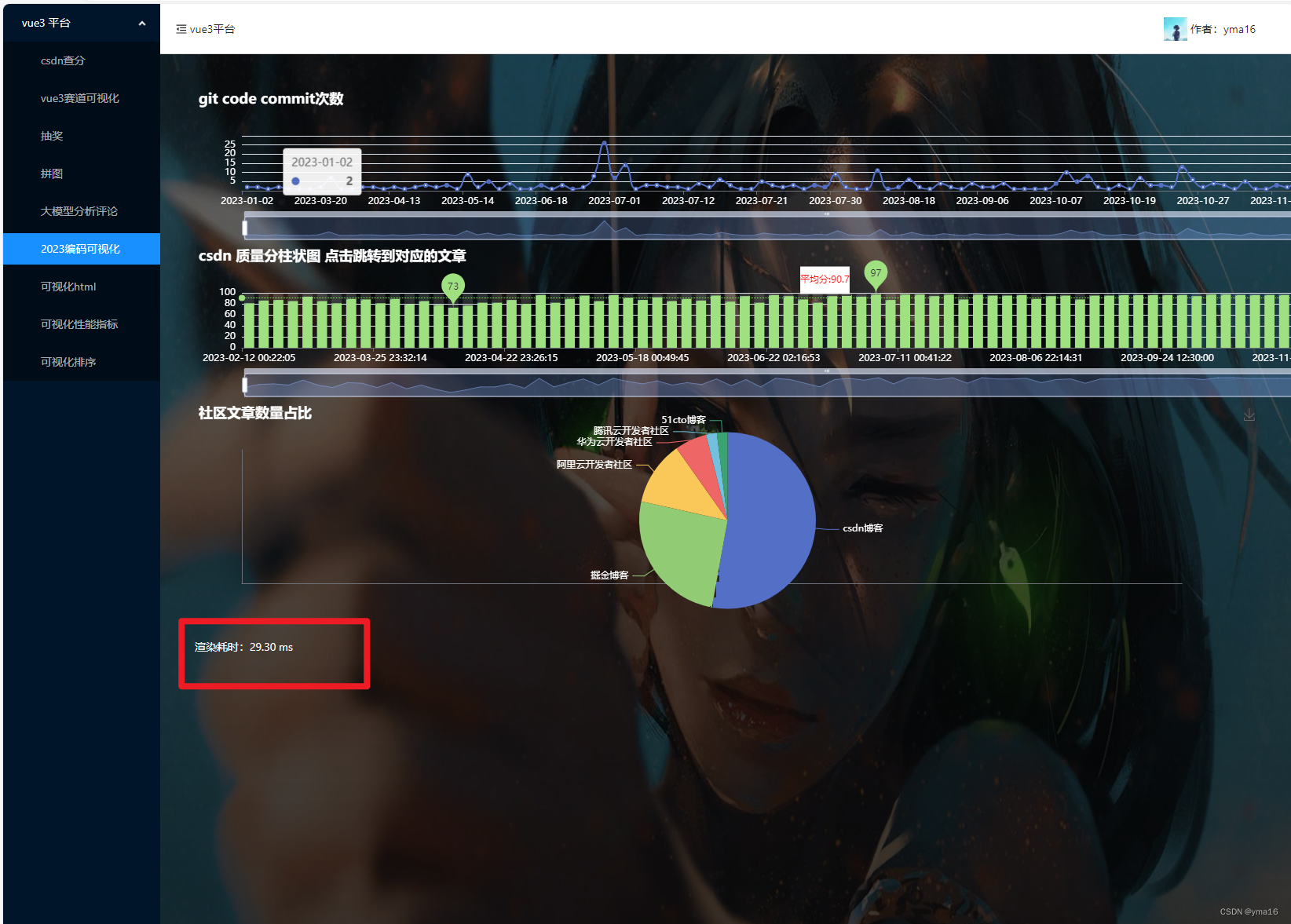
Task: Click the 掘金博客 pie label
Action: [609, 575]
